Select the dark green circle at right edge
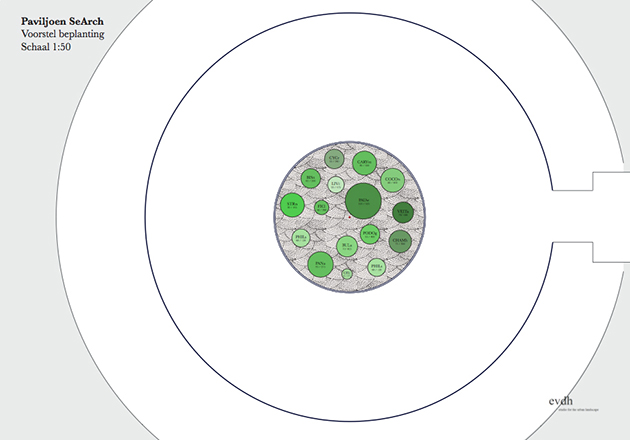 click(x=403, y=212)
